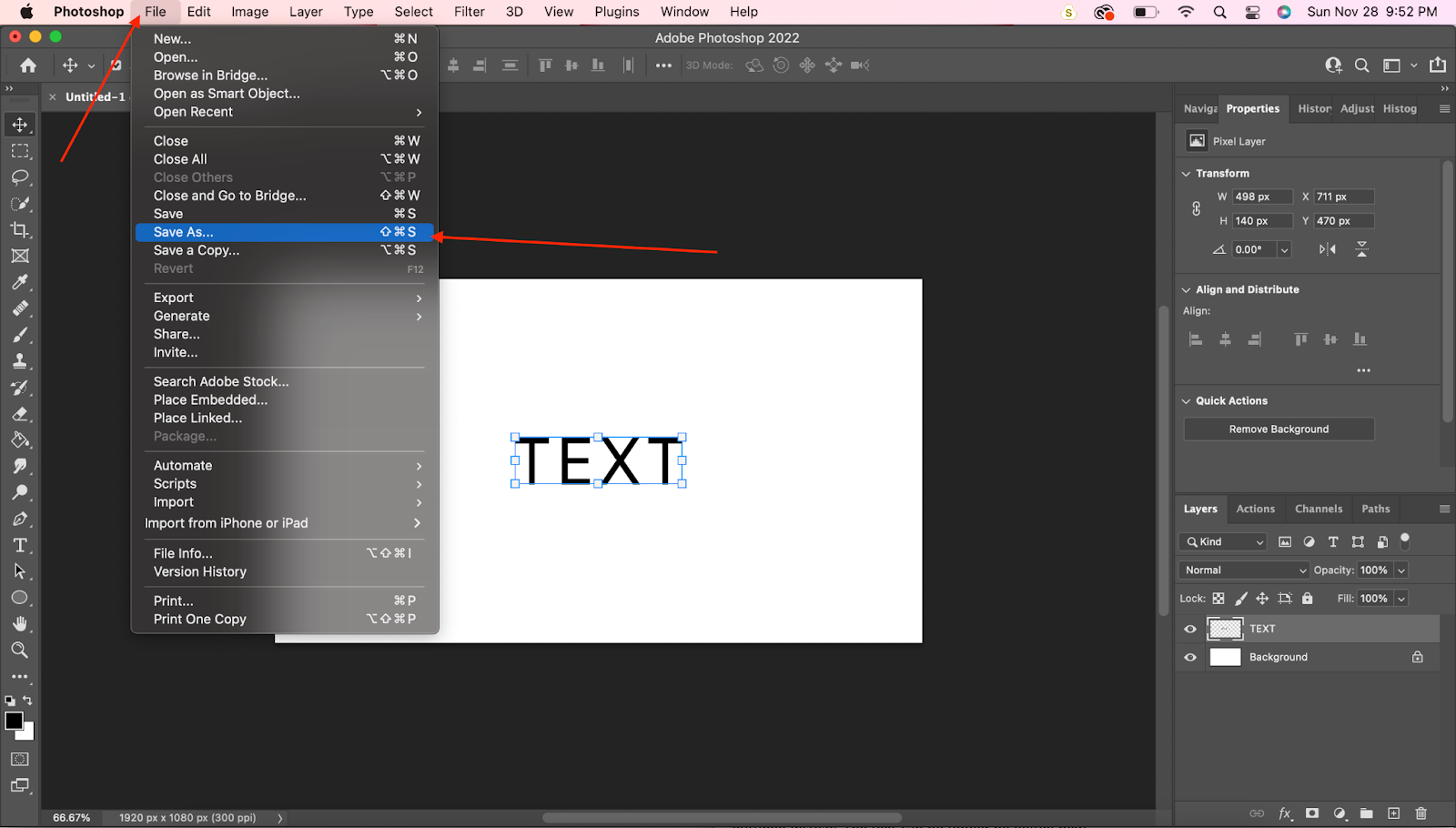1456x828 pixels.
Task: Click the width W input field
Action: click(1263, 197)
